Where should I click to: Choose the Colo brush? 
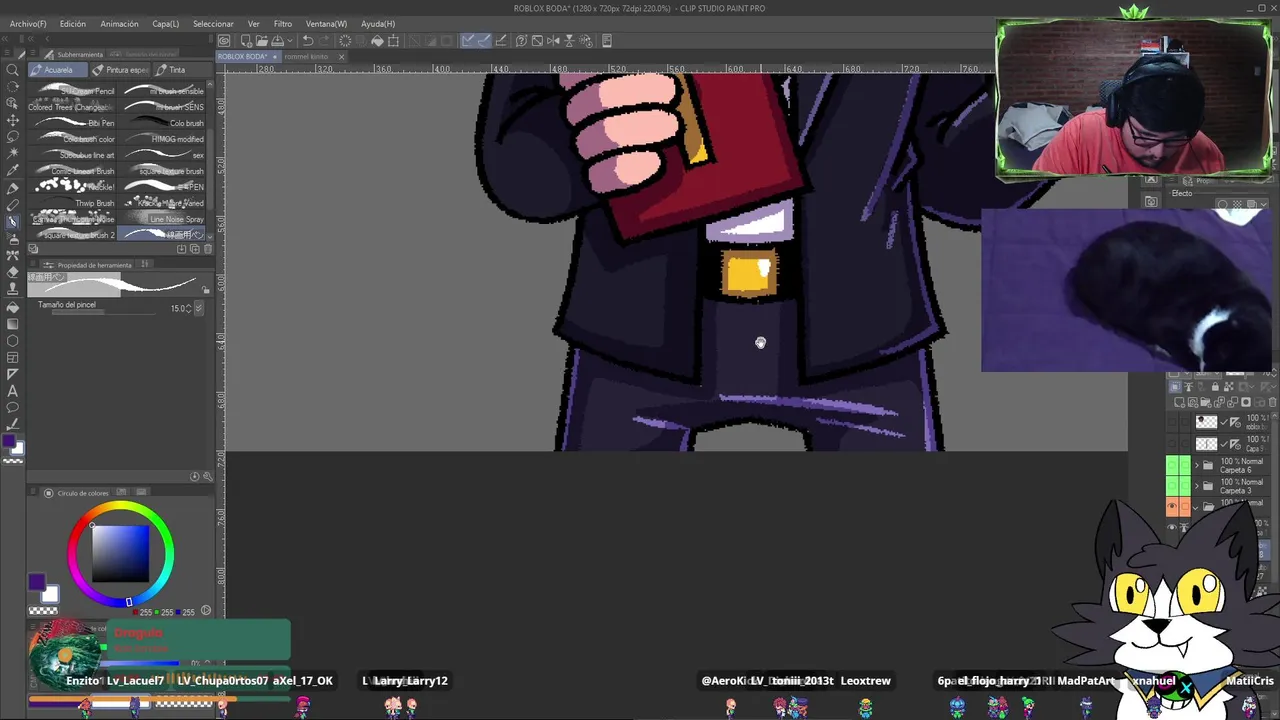point(163,123)
